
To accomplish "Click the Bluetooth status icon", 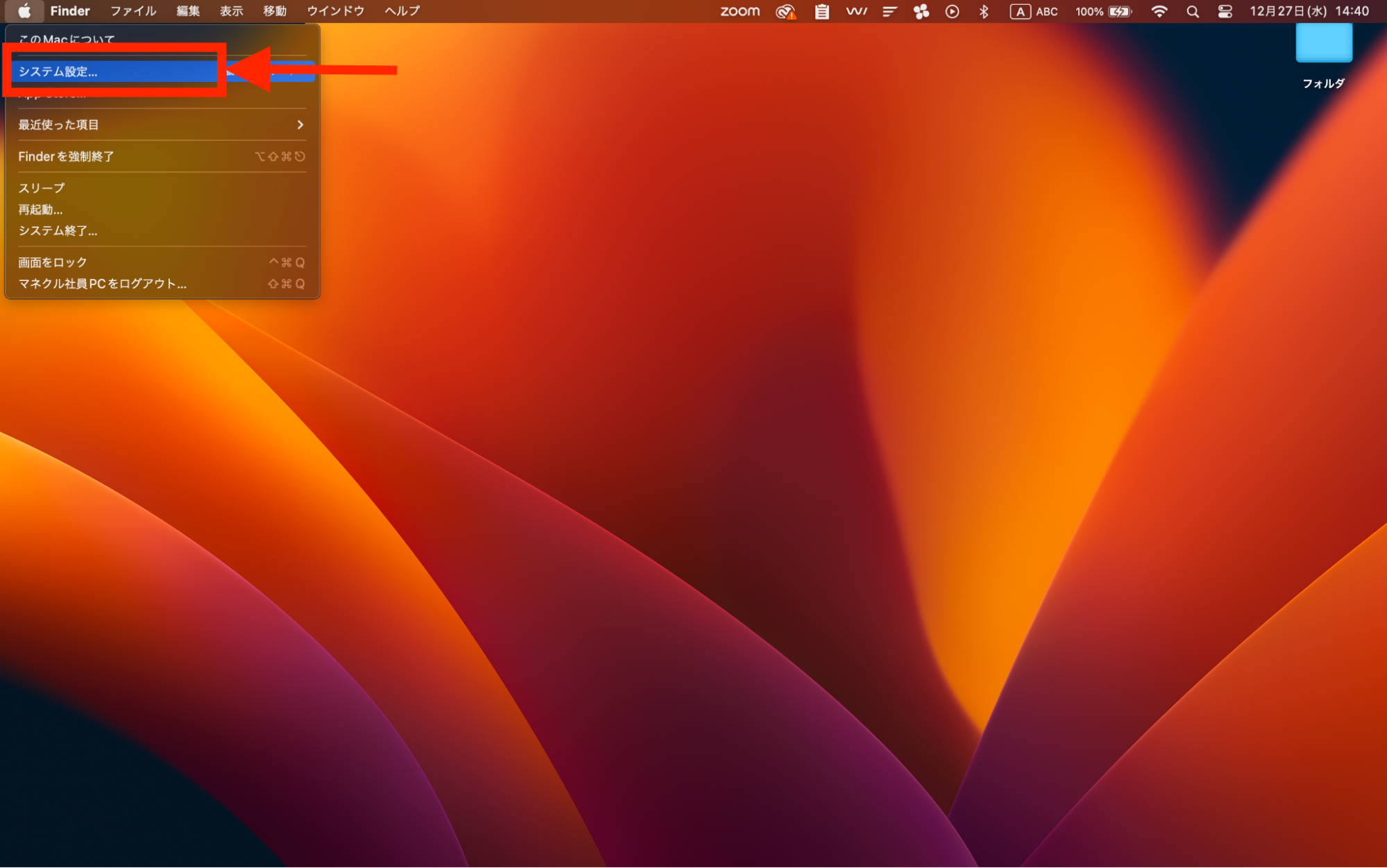I will click(x=983, y=11).
